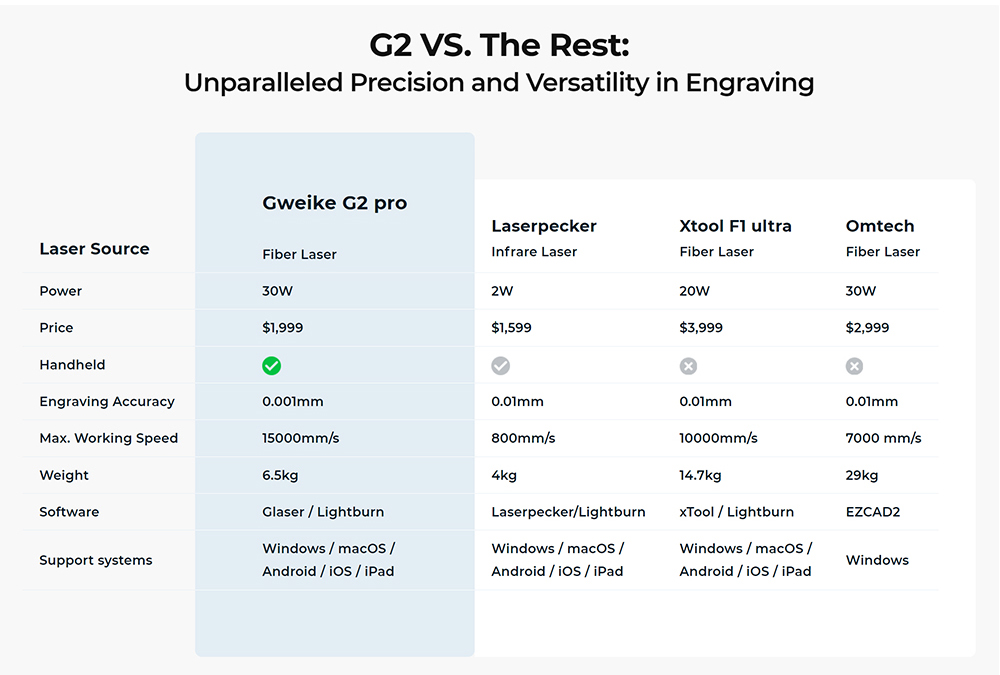Click the Infrare Laser source under Laserpecker

[534, 252]
